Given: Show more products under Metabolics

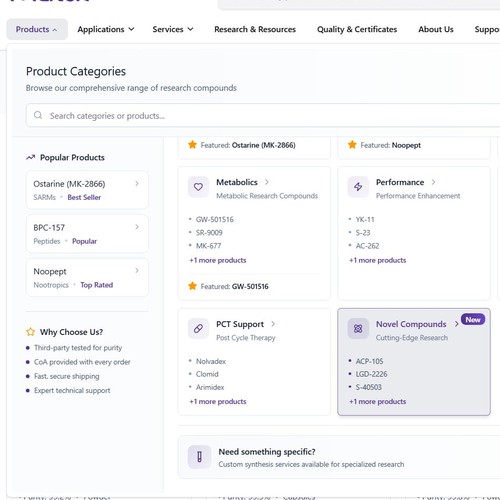Looking at the screenshot, I should (x=218, y=260).
